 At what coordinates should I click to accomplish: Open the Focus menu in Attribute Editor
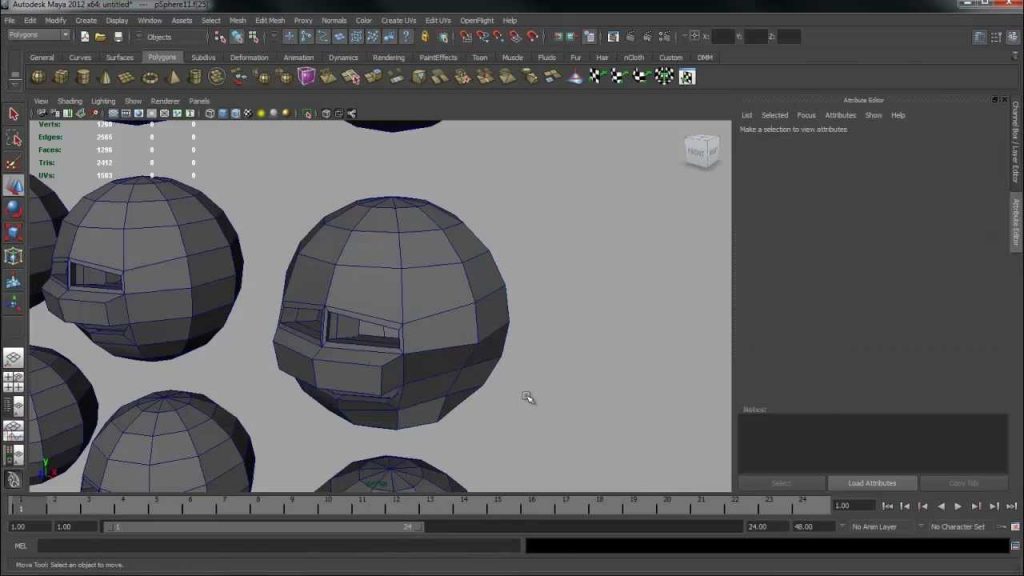point(806,115)
